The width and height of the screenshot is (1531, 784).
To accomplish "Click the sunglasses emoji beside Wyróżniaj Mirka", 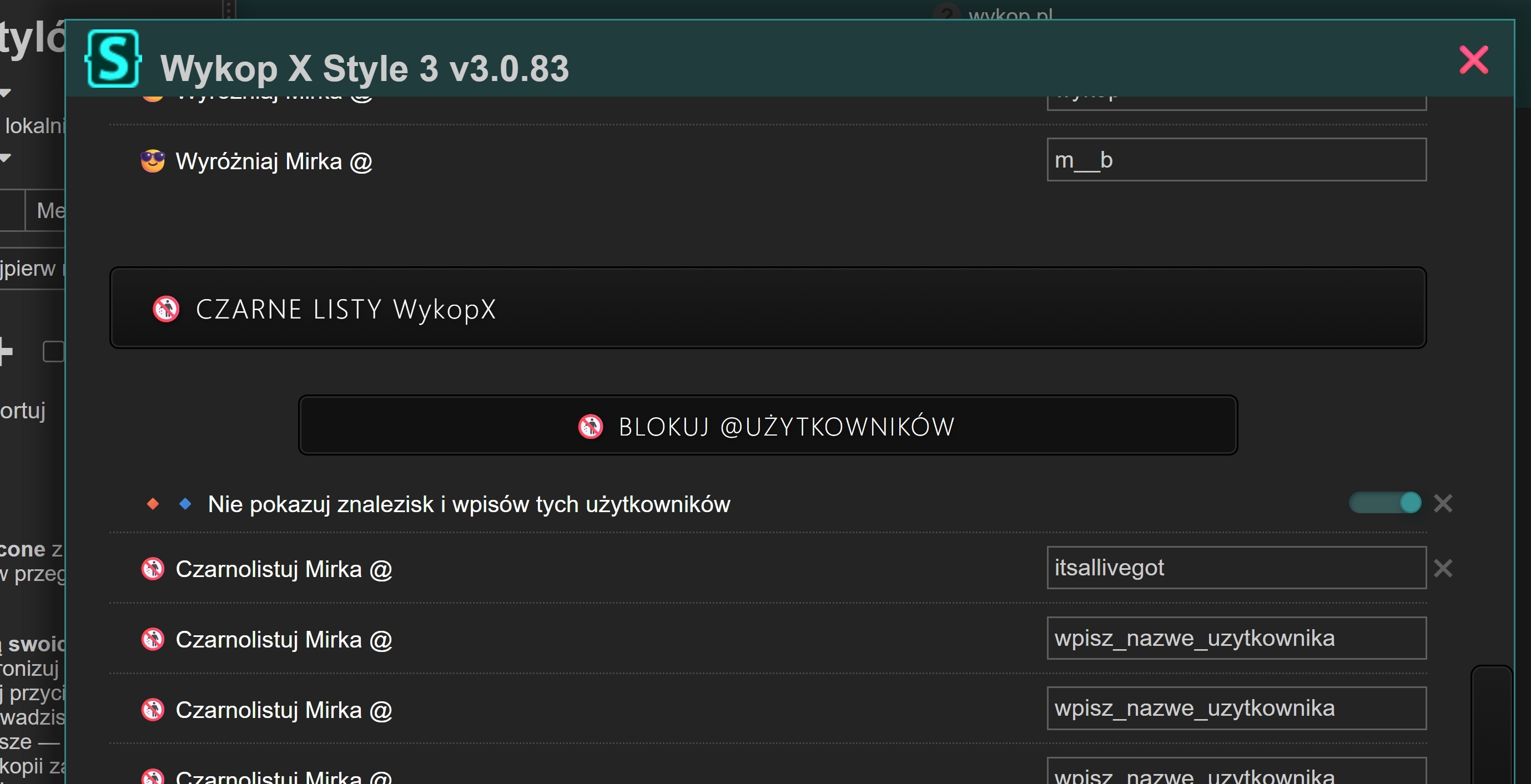I will click(x=153, y=161).
